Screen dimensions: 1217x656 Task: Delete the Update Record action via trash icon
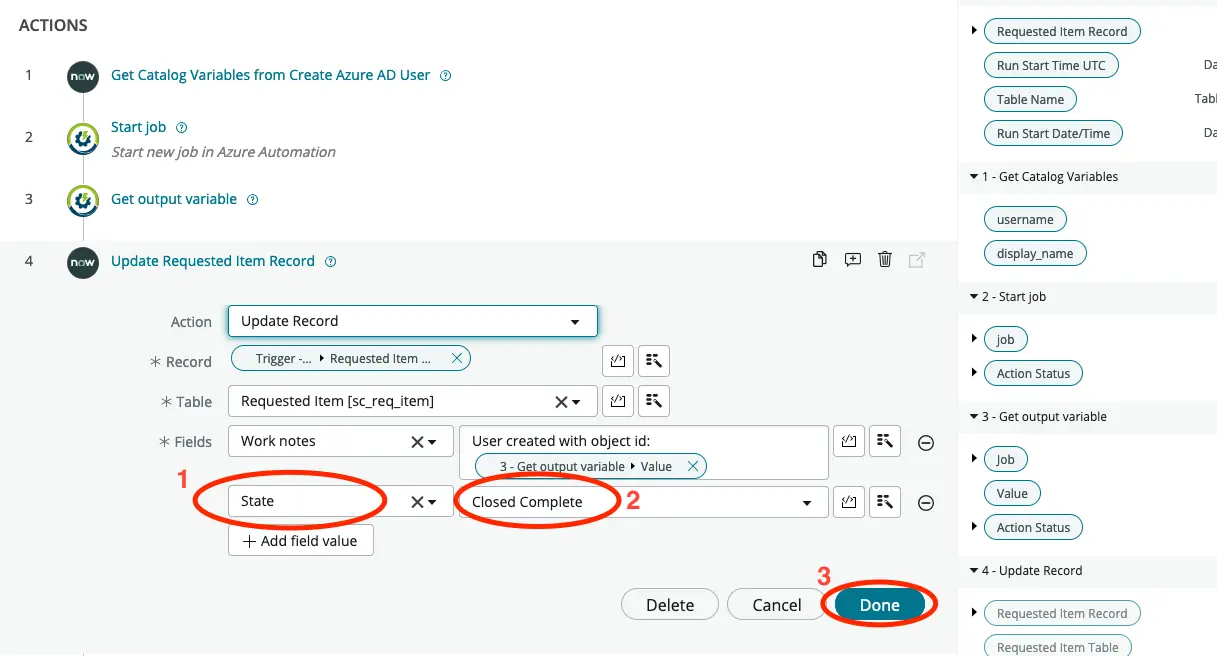point(884,259)
